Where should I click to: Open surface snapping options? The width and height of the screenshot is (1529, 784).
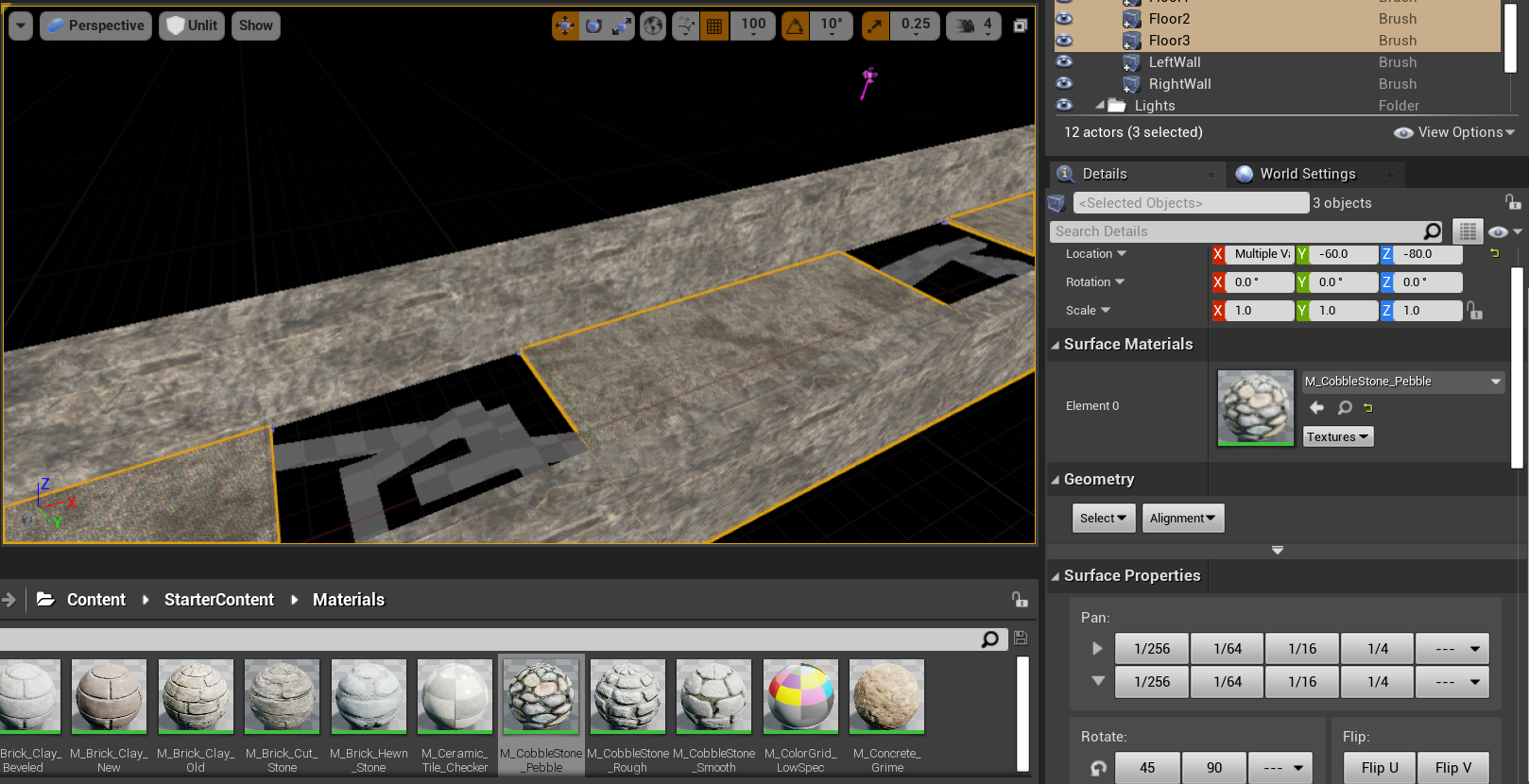686,26
